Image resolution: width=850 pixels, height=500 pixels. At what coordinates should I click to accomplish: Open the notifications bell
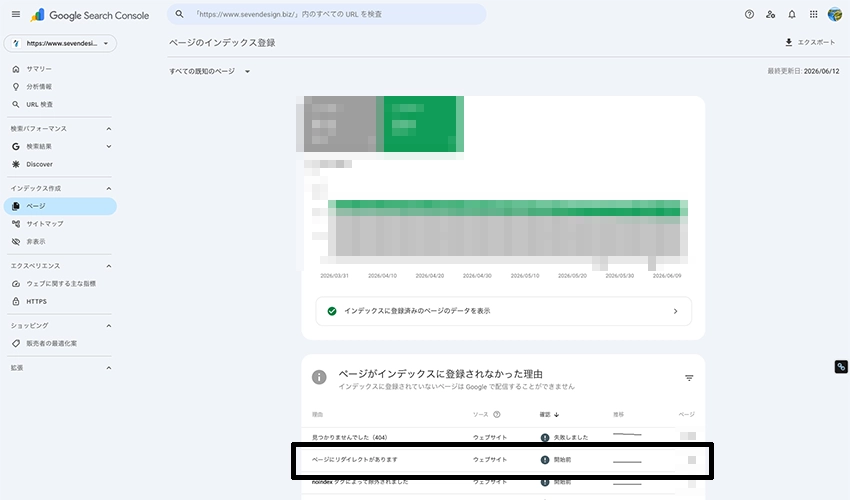point(792,15)
